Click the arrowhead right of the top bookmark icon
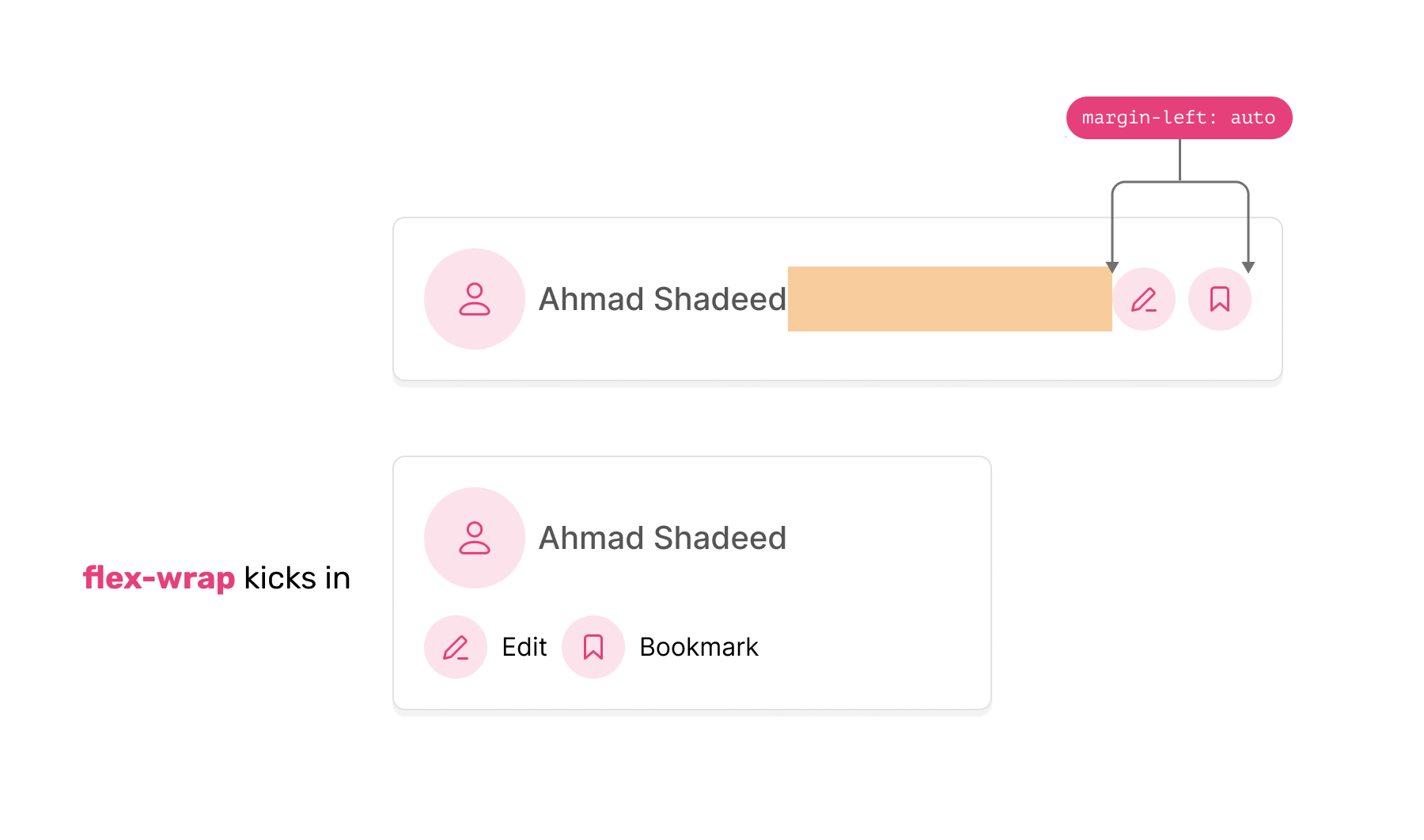Image resolution: width=1424 pixels, height=840 pixels. (1248, 267)
